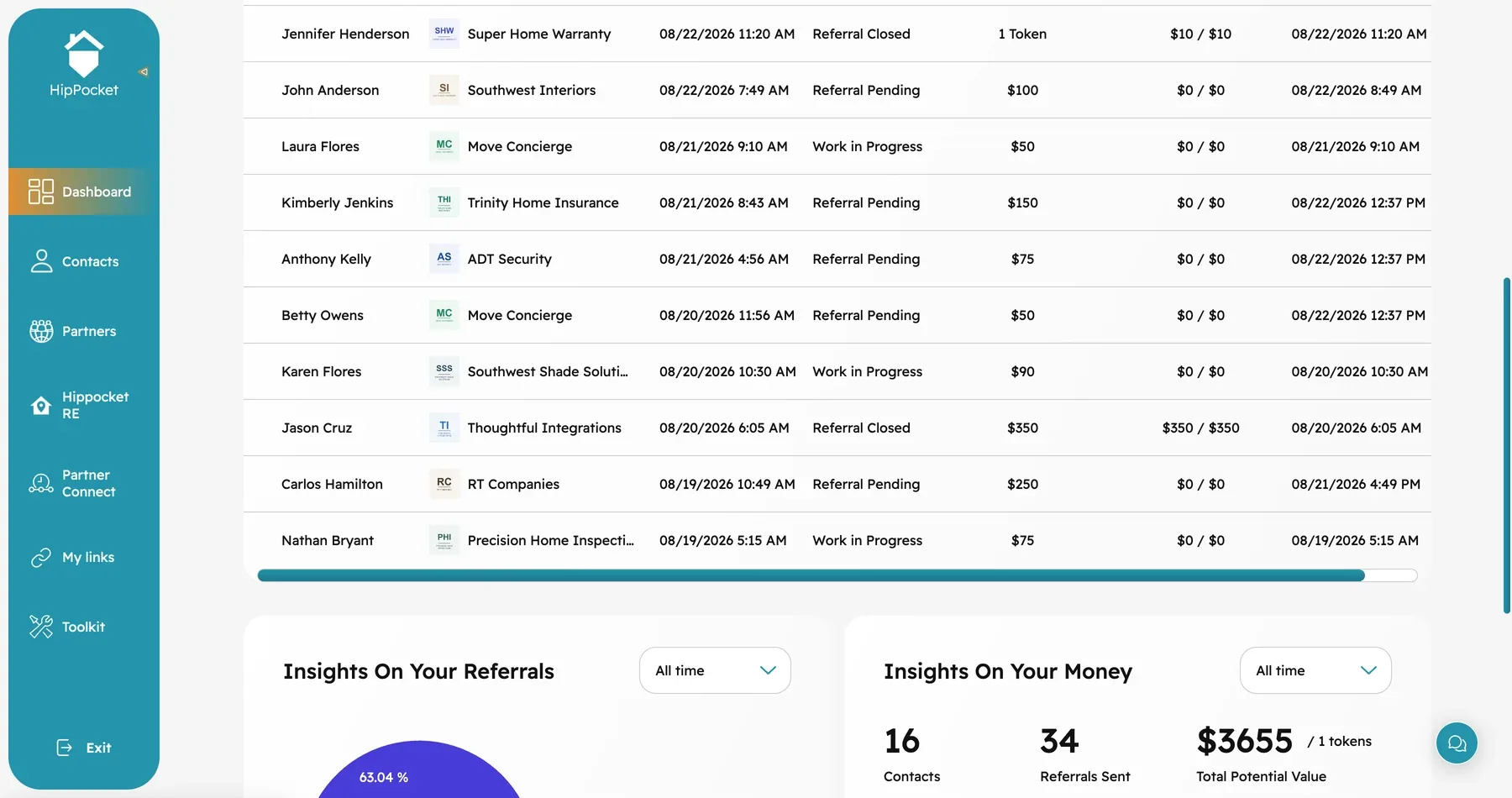The width and height of the screenshot is (1512, 798).
Task: Click the $350 / $350 payout value
Action: [1200, 428]
